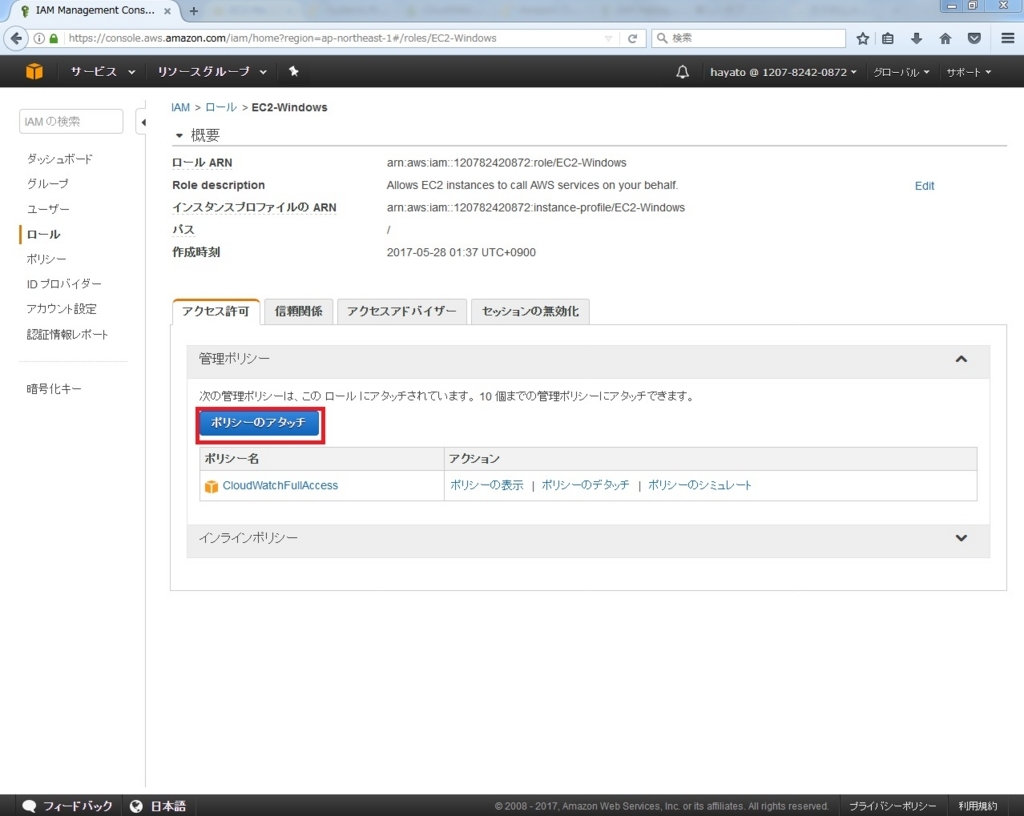The image size is (1024, 816).
Task: Click the browser home icon
Action: 945,39
